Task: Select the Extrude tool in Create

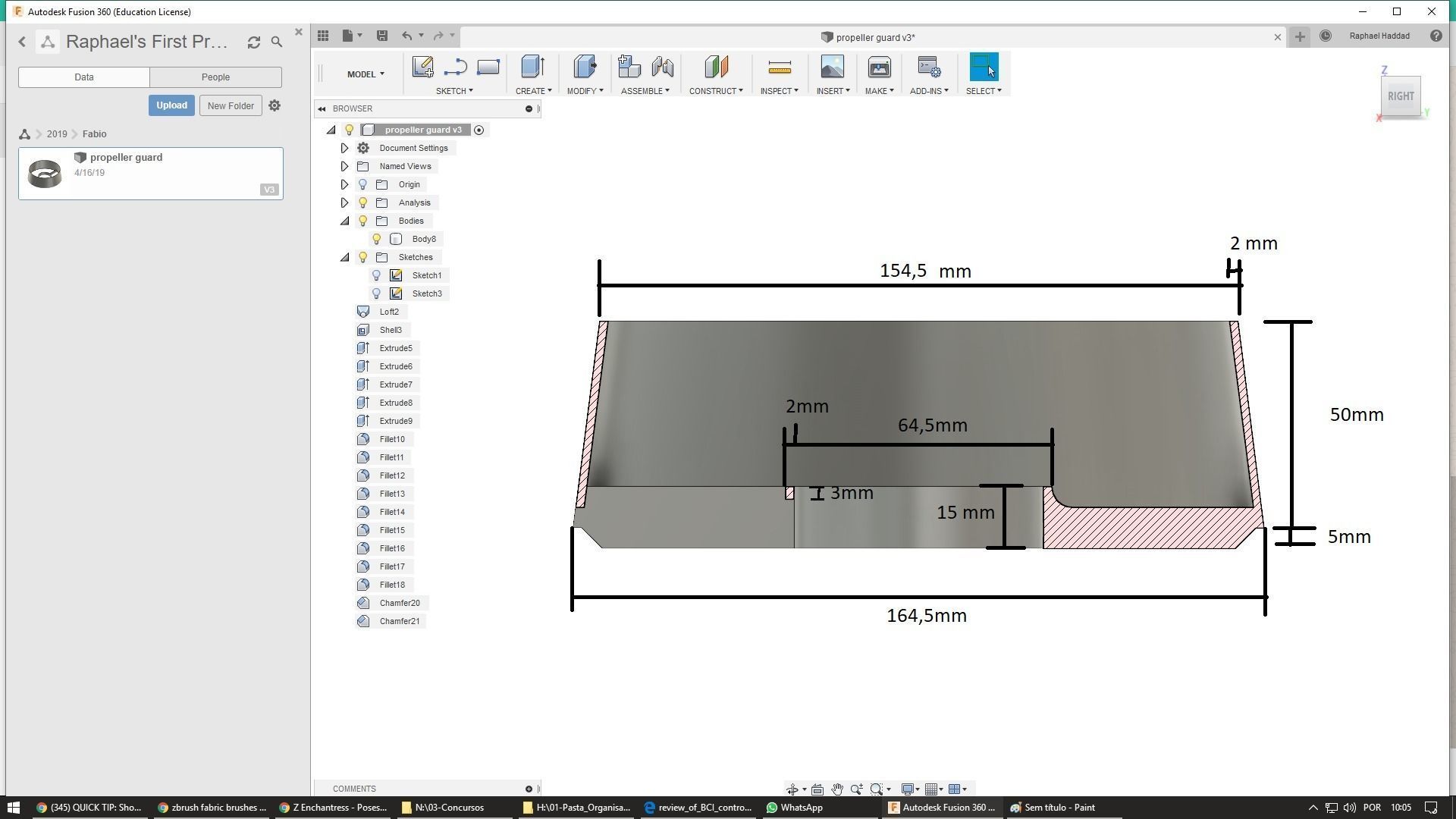Action: [532, 67]
